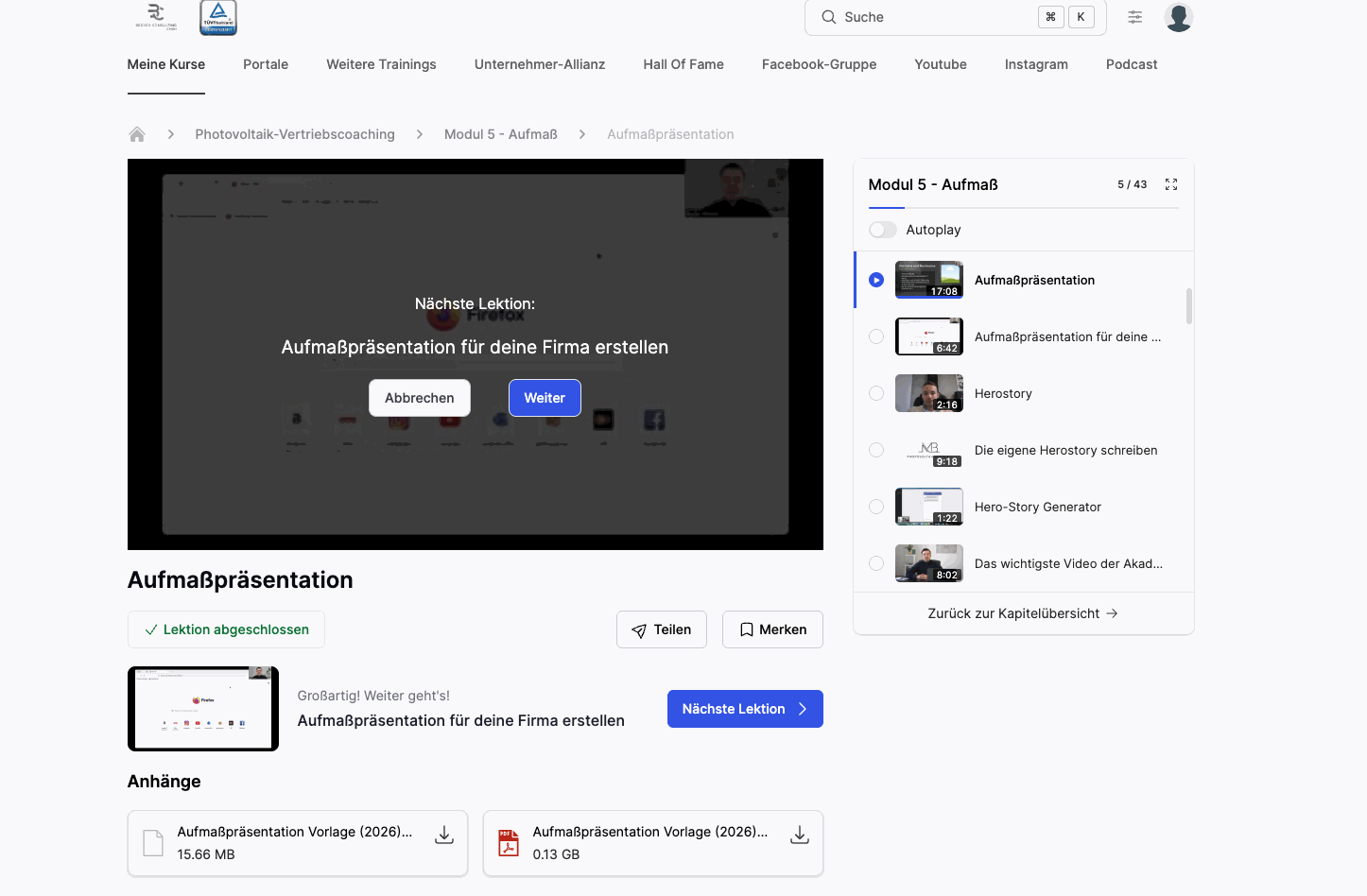
Task: Click the lesson title Herostory
Action: tap(1003, 393)
